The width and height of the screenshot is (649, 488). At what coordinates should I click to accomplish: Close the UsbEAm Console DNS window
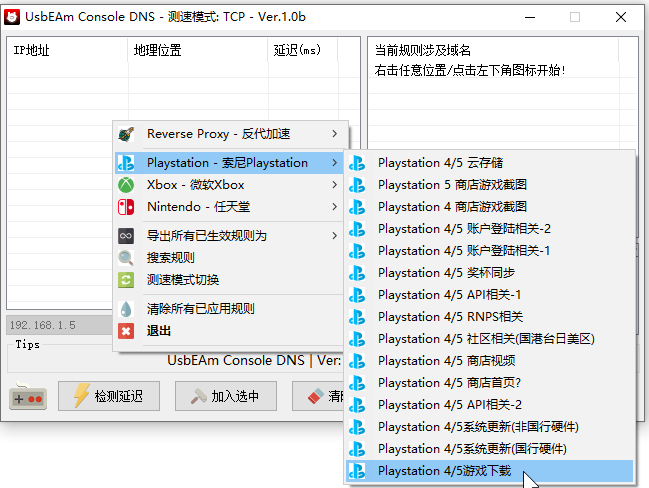tap(620, 17)
